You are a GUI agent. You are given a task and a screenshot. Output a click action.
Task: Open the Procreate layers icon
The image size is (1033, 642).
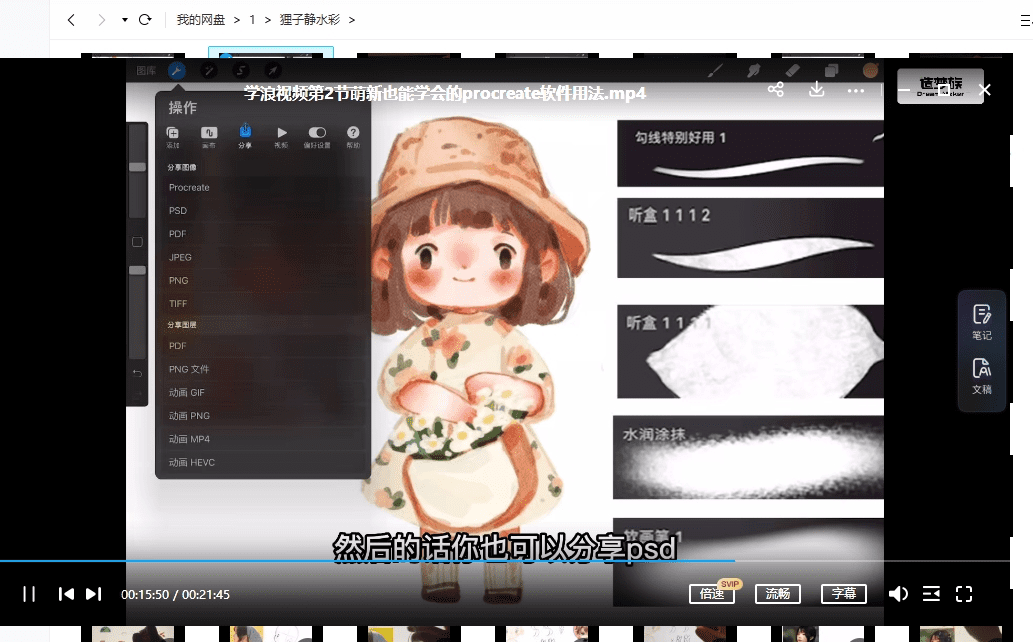(x=831, y=71)
